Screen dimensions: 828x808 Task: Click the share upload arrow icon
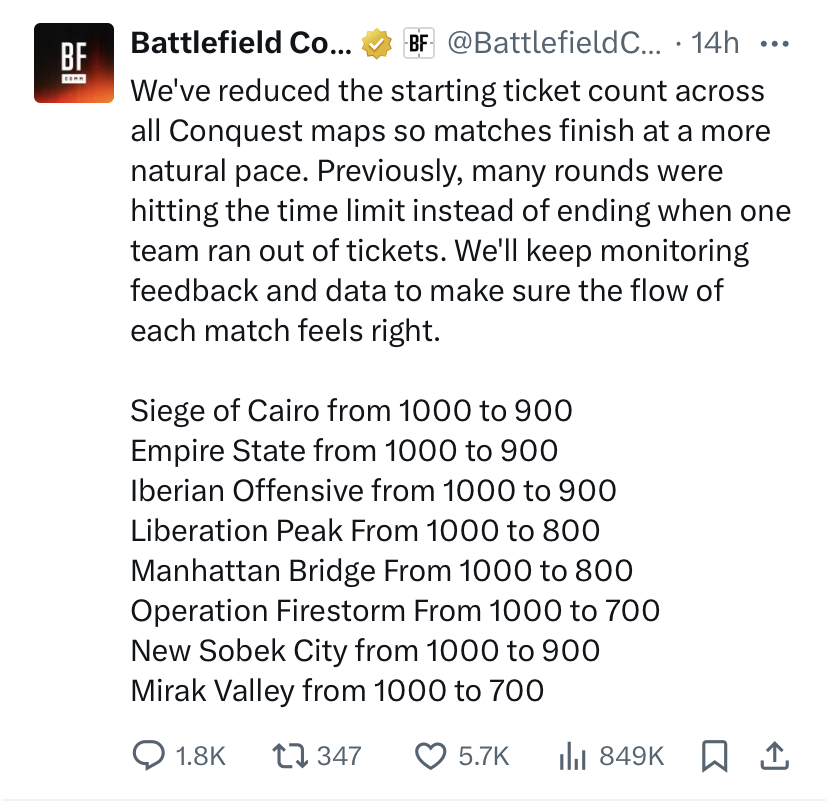tap(773, 756)
